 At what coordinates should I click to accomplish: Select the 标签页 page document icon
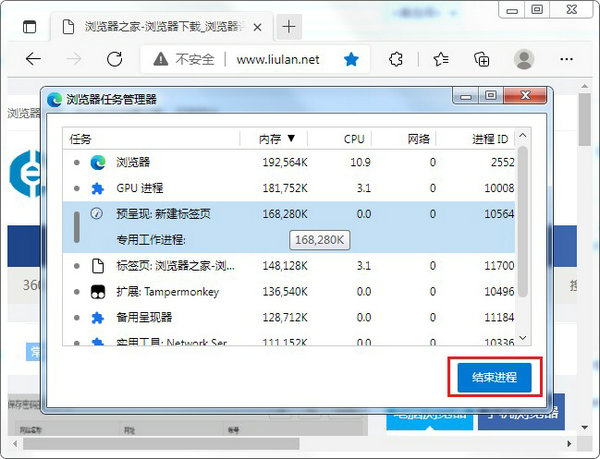[98, 266]
